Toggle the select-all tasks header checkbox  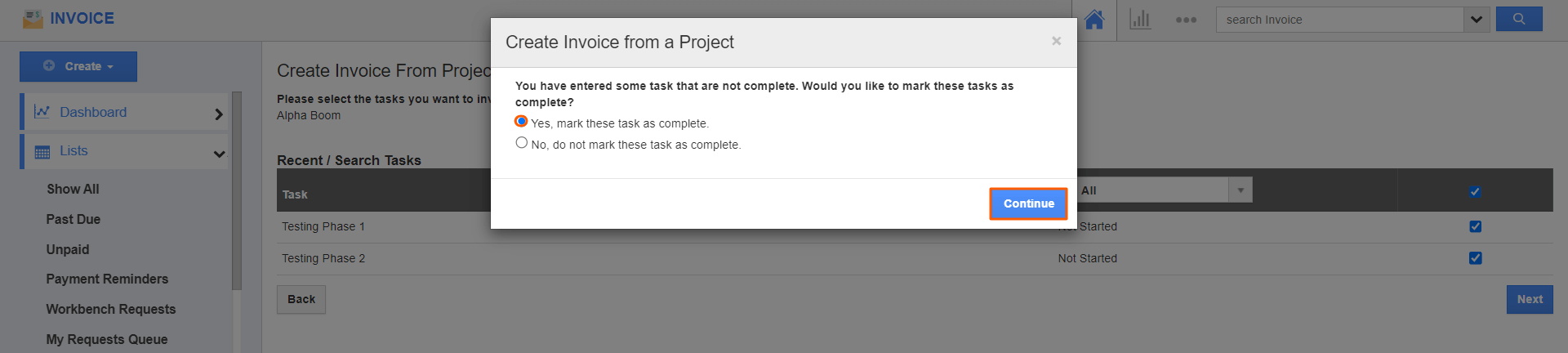tap(1475, 191)
